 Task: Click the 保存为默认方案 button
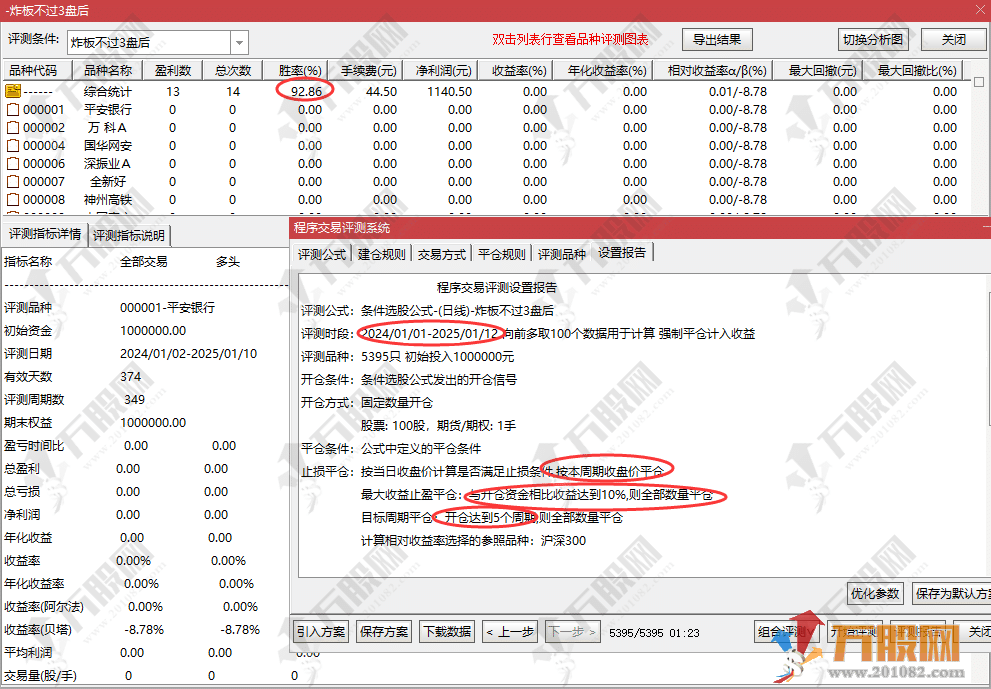pos(952,594)
